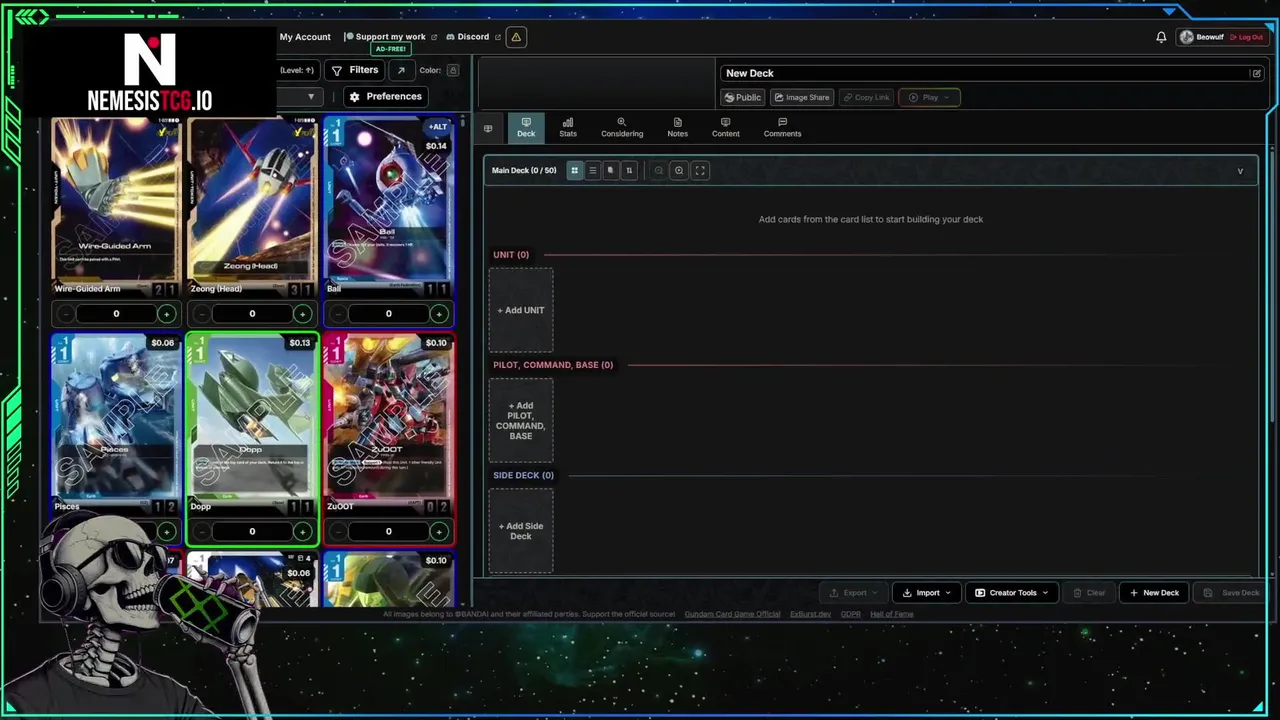Add one Ball card with plus

438,314
